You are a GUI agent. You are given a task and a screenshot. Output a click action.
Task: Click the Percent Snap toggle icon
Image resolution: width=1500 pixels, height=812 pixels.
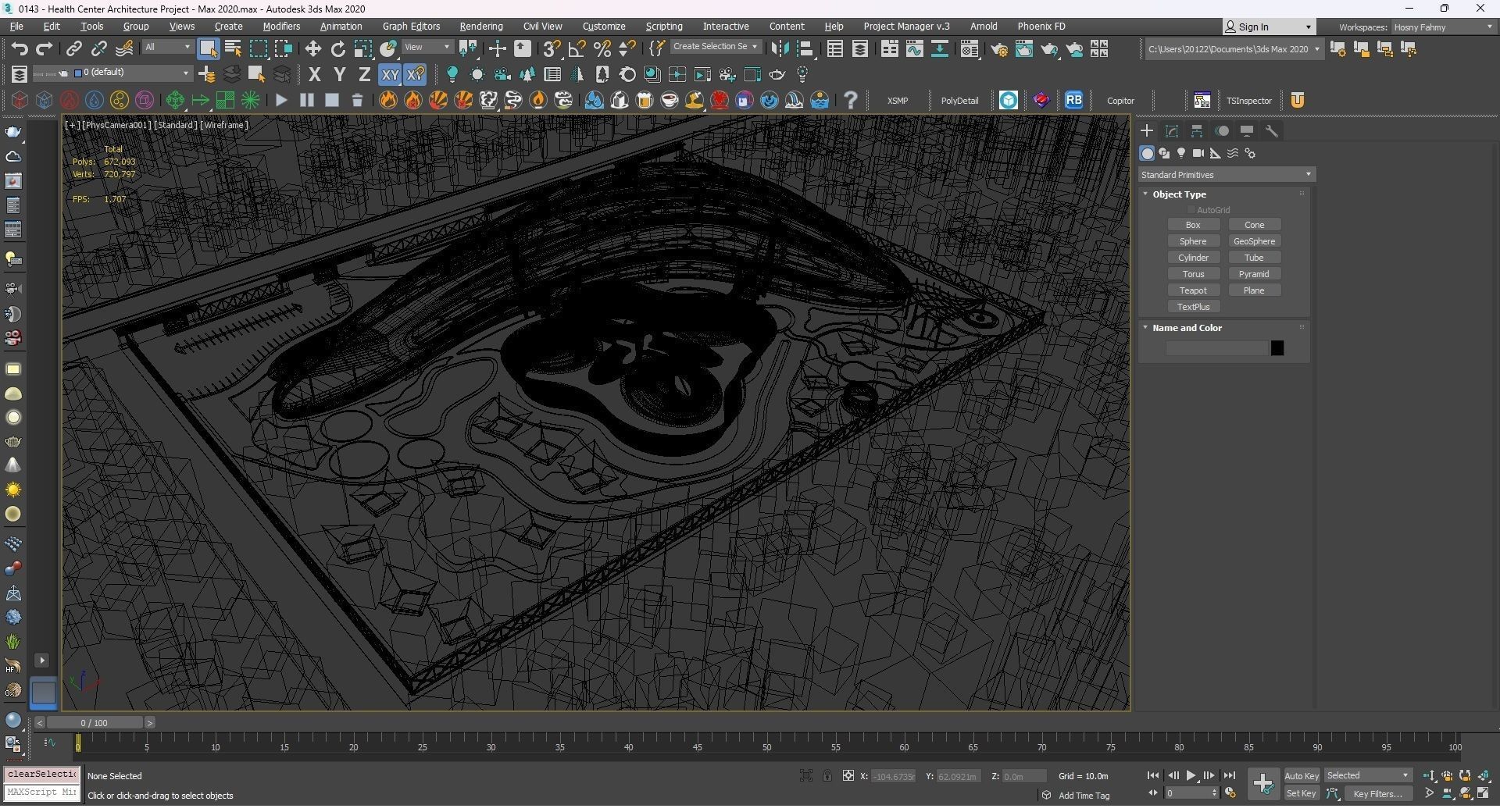click(602, 49)
